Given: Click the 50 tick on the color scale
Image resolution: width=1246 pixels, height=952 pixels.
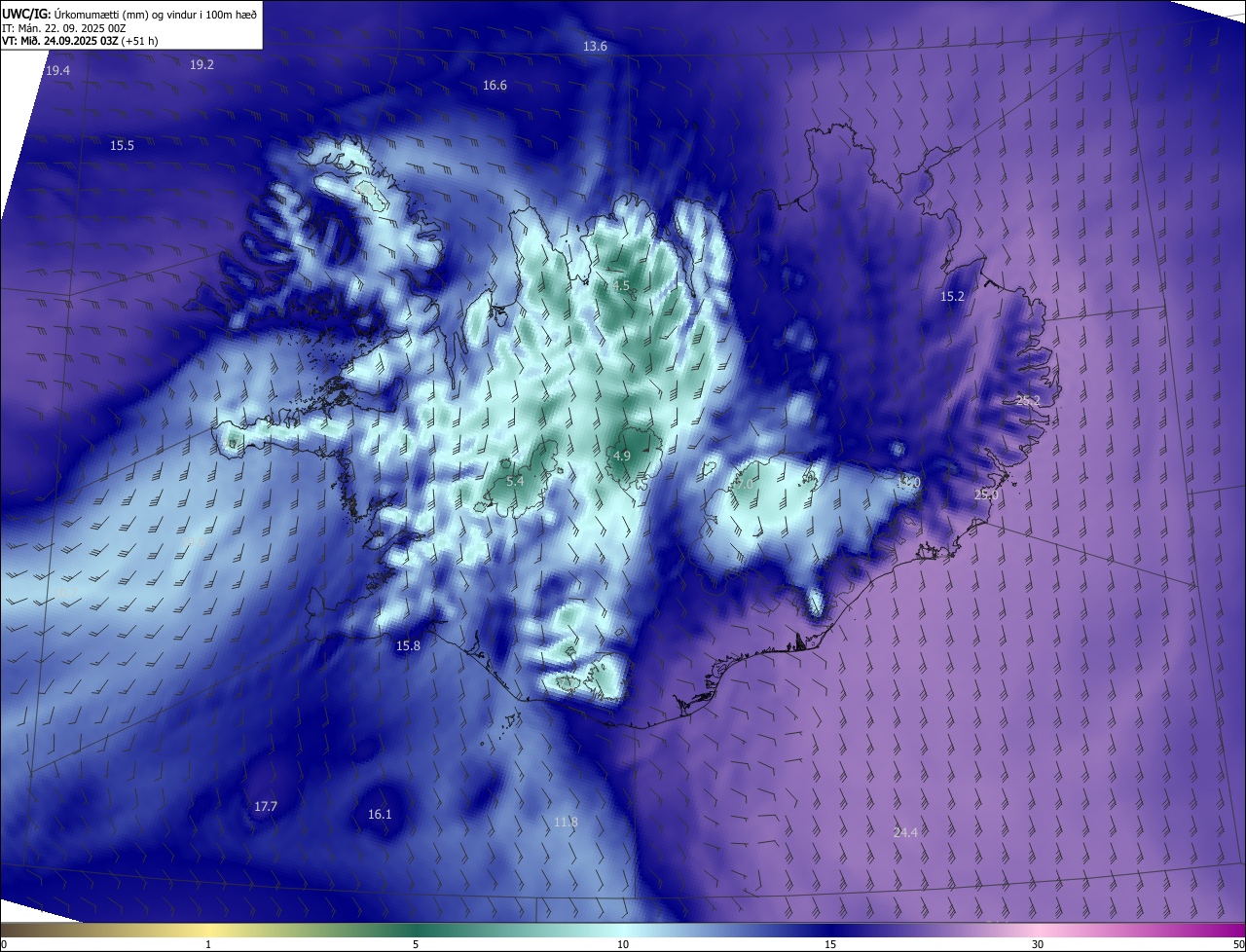Looking at the screenshot, I should click(1238, 944).
